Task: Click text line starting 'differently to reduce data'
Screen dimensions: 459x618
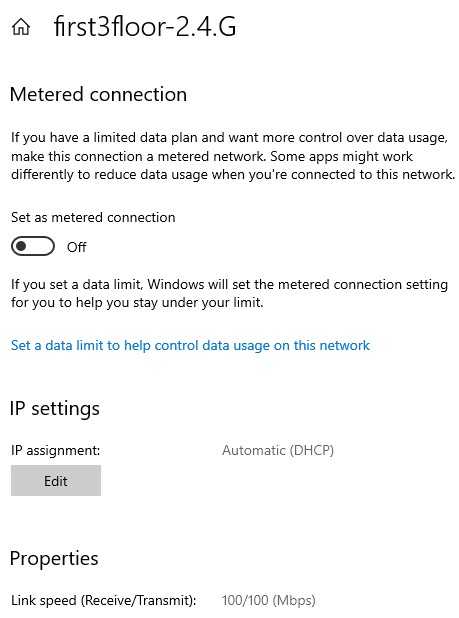Action: point(233,175)
